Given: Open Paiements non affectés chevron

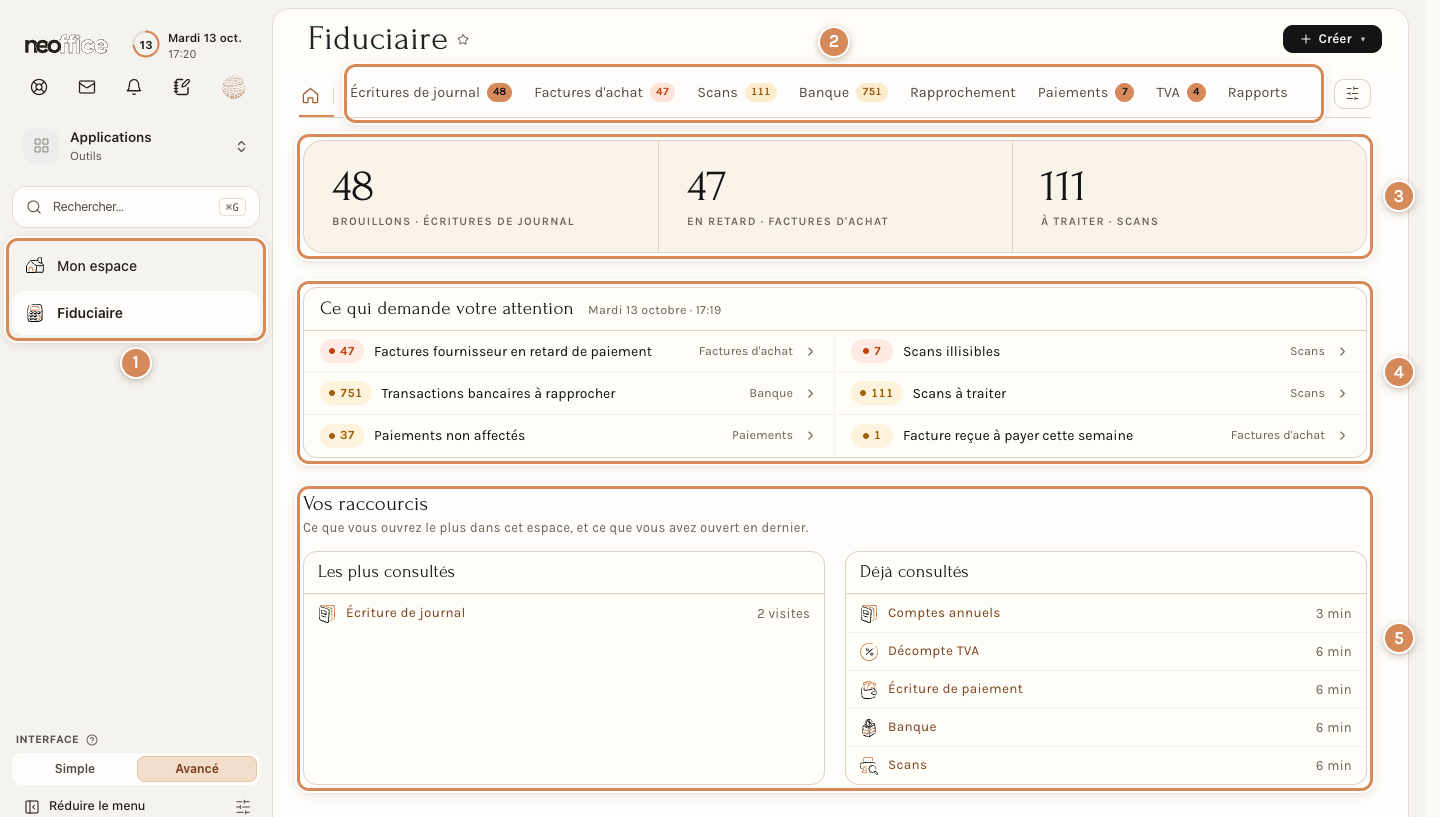Looking at the screenshot, I should pyautogui.click(x=810, y=436).
